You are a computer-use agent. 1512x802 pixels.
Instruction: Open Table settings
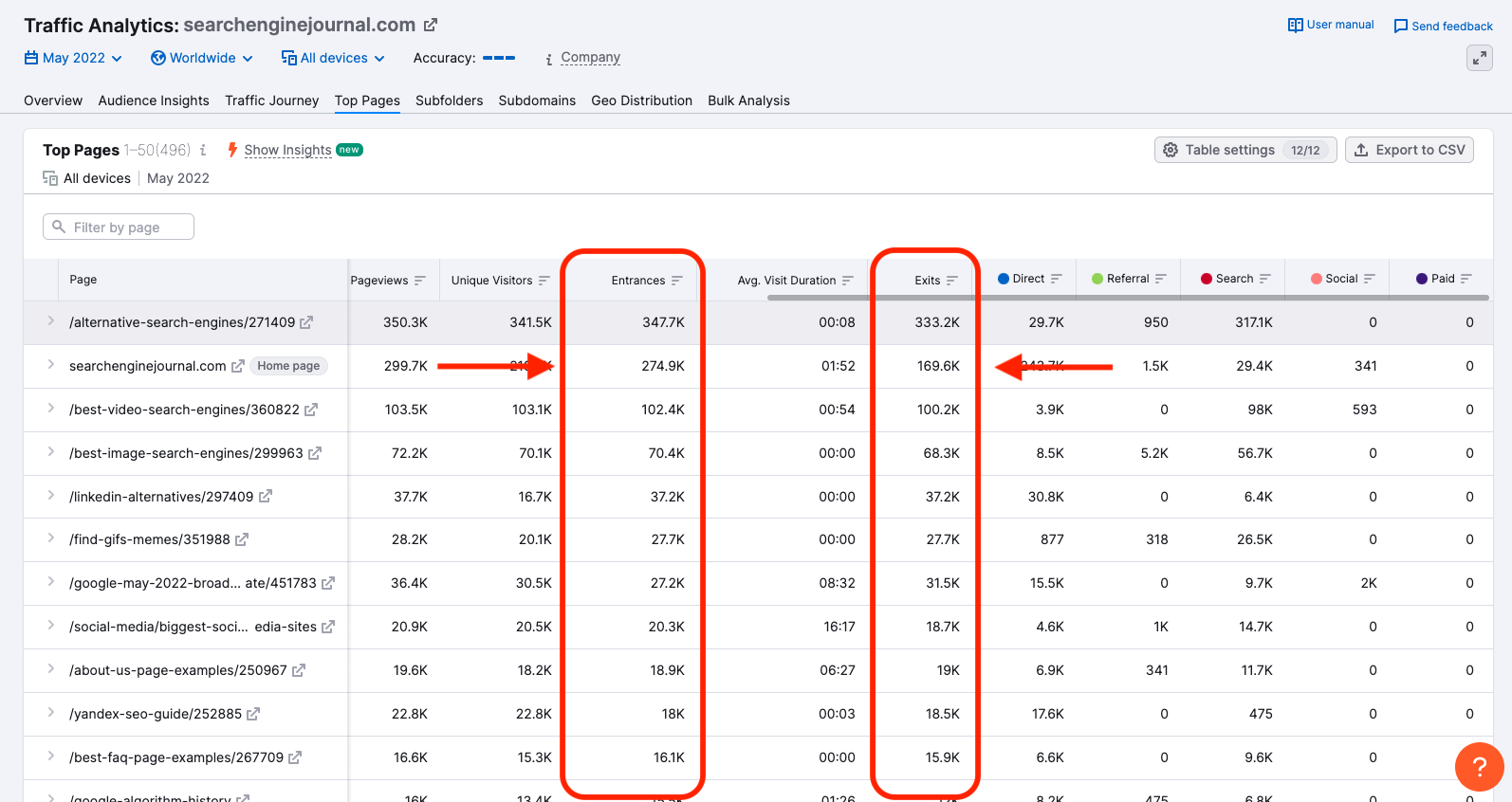click(1245, 150)
